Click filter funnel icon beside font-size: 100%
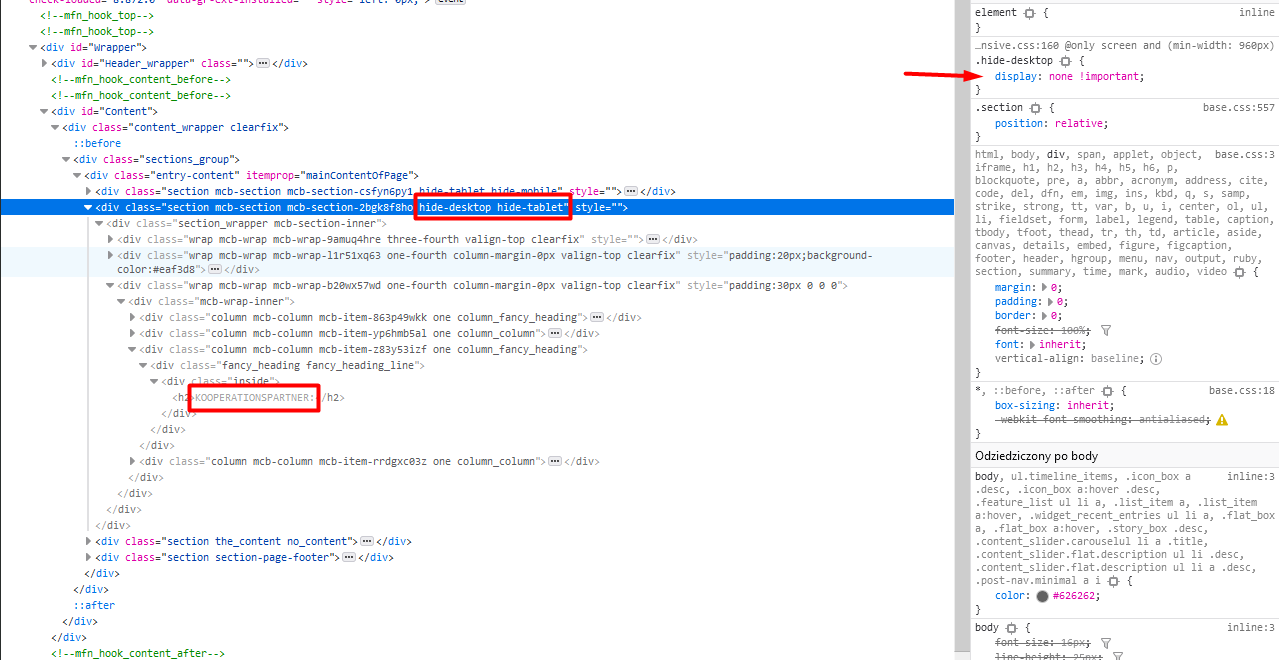This screenshot has height=660, width=1279. pyautogui.click(x=1106, y=330)
